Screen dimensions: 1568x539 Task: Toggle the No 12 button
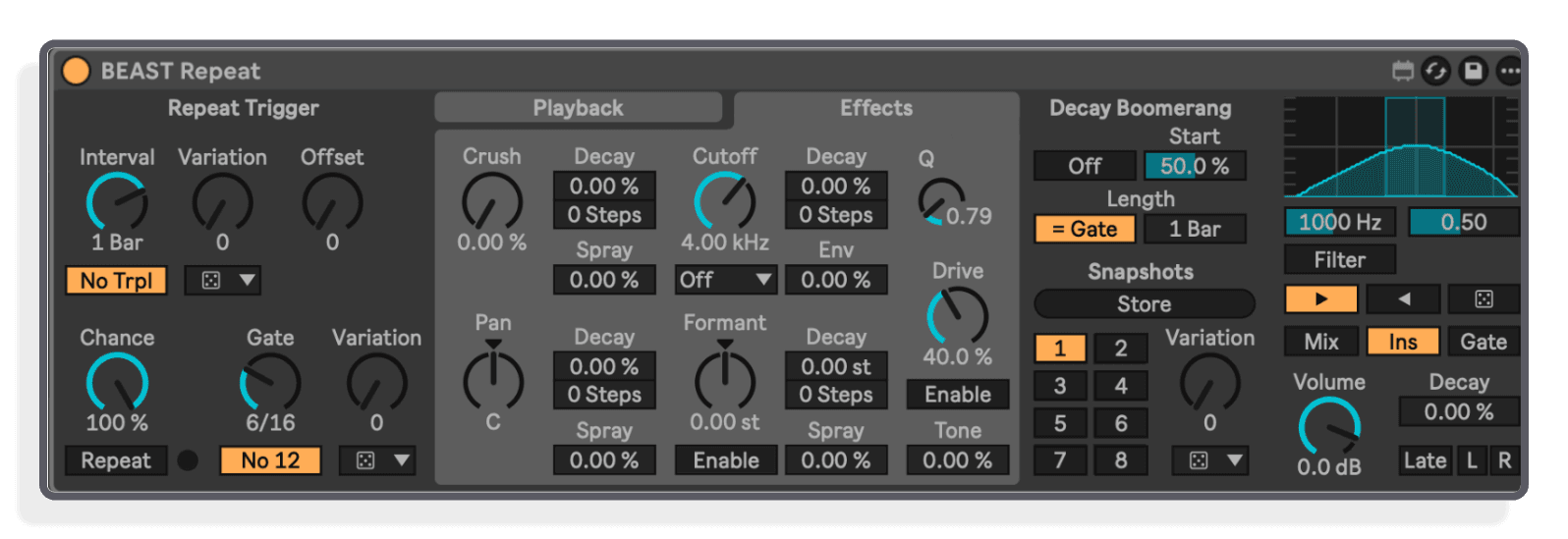point(270,460)
